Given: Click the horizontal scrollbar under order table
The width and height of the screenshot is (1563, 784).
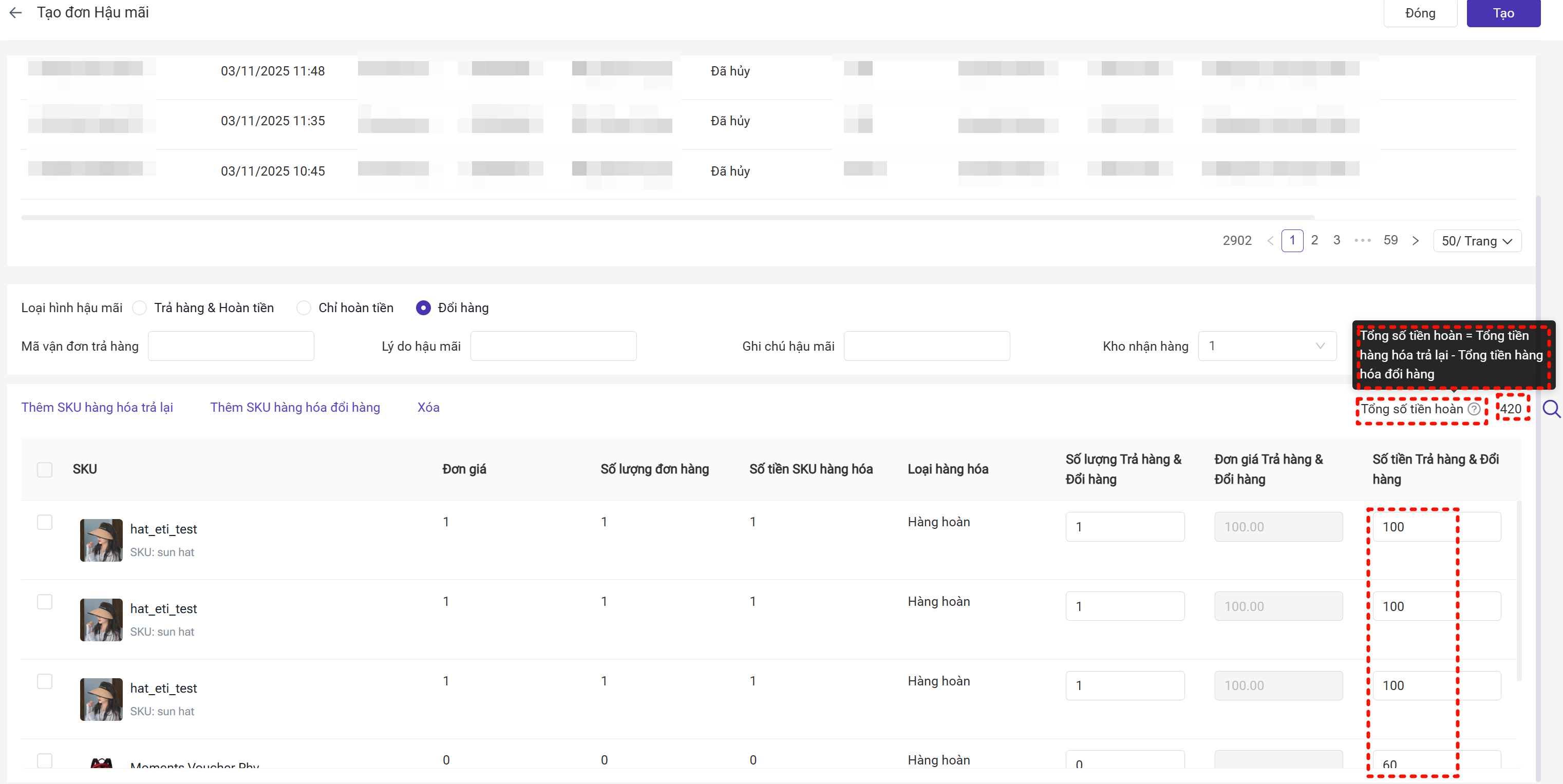Looking at the screenshot, I should tap(667, 217).
